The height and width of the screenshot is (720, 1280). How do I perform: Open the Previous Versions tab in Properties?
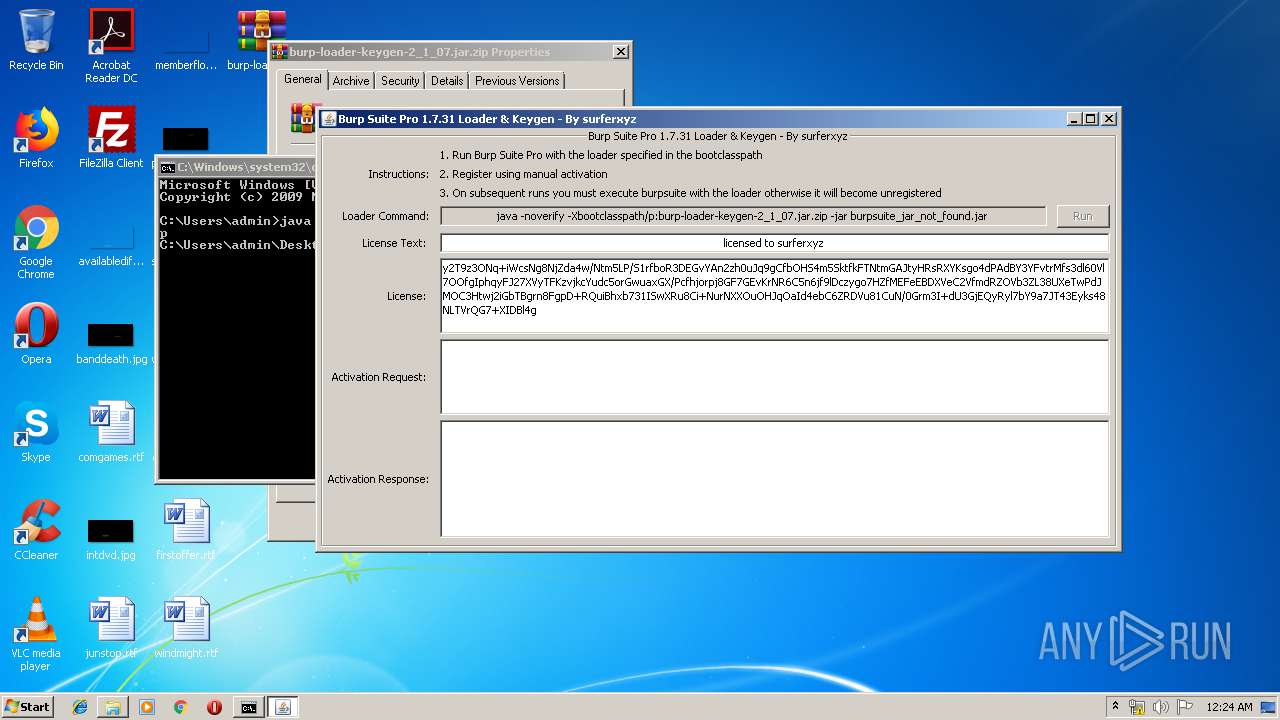click(517, 81)
